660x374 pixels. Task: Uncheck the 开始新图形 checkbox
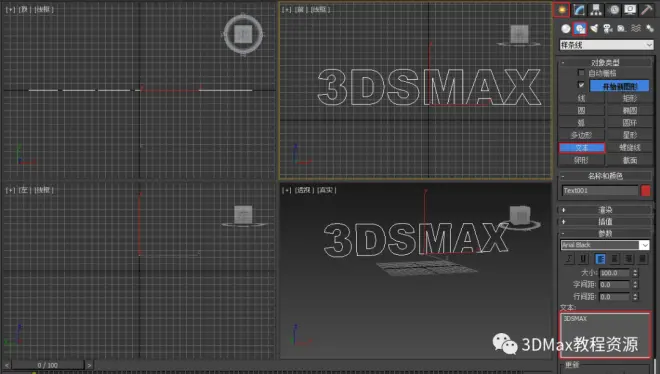[581, 85]
